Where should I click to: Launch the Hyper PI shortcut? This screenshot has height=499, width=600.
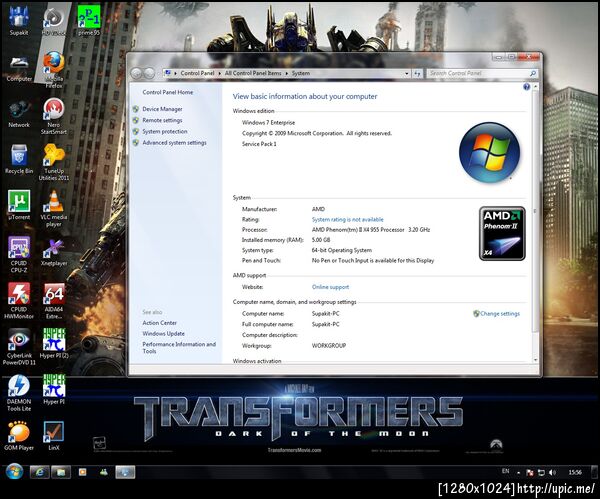tap(54, 390)
